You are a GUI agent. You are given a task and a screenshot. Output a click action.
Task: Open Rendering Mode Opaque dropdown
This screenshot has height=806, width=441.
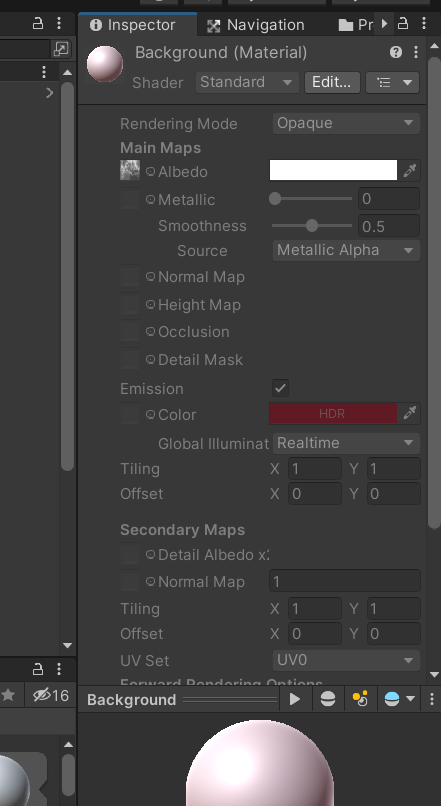346,123
